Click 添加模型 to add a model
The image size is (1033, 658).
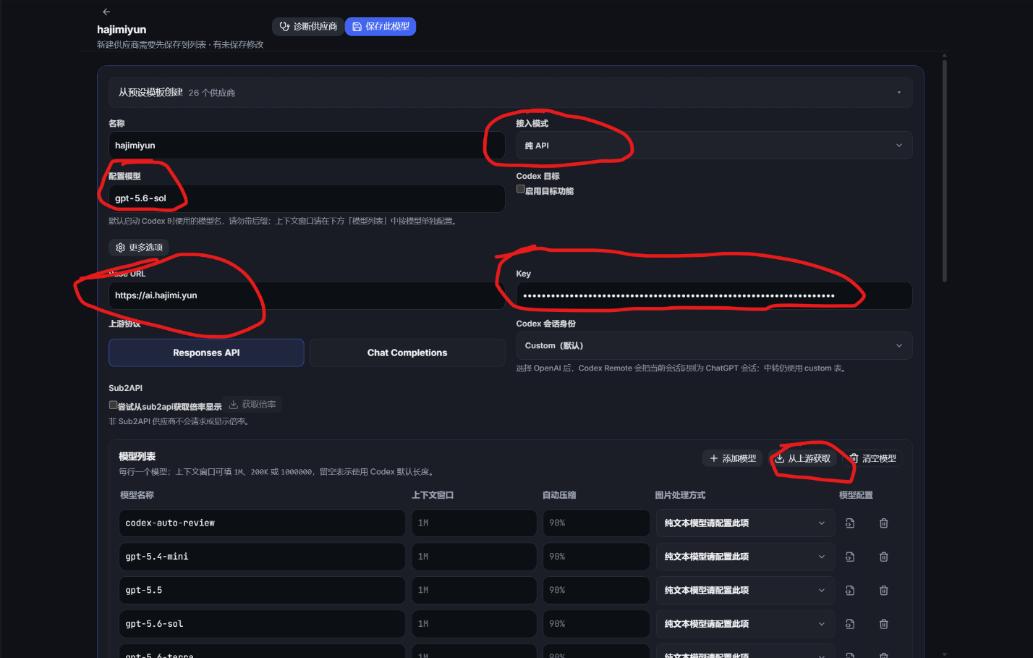click(x=733, y=458)
